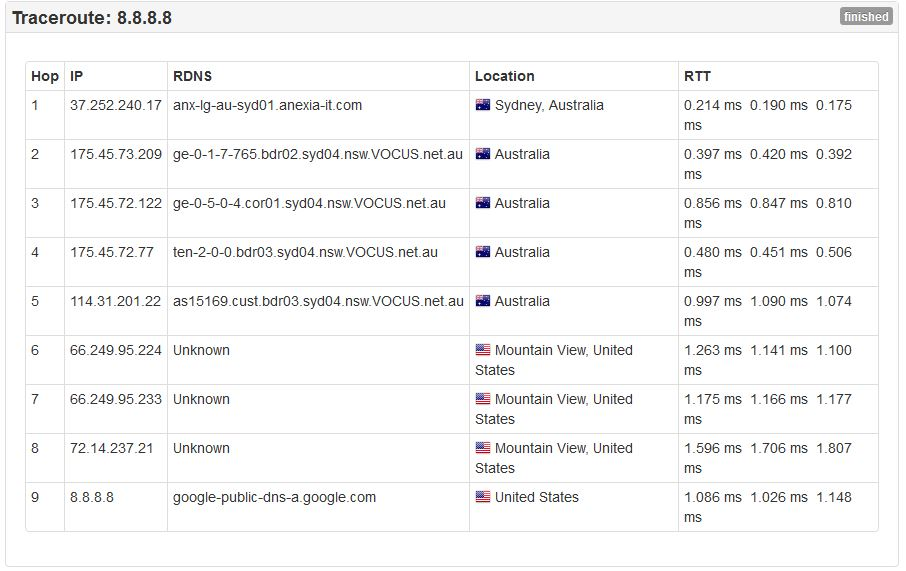Click the US flag icon in hop 6
The width and height of the screenshot is (906, 571).
point(483,350)
